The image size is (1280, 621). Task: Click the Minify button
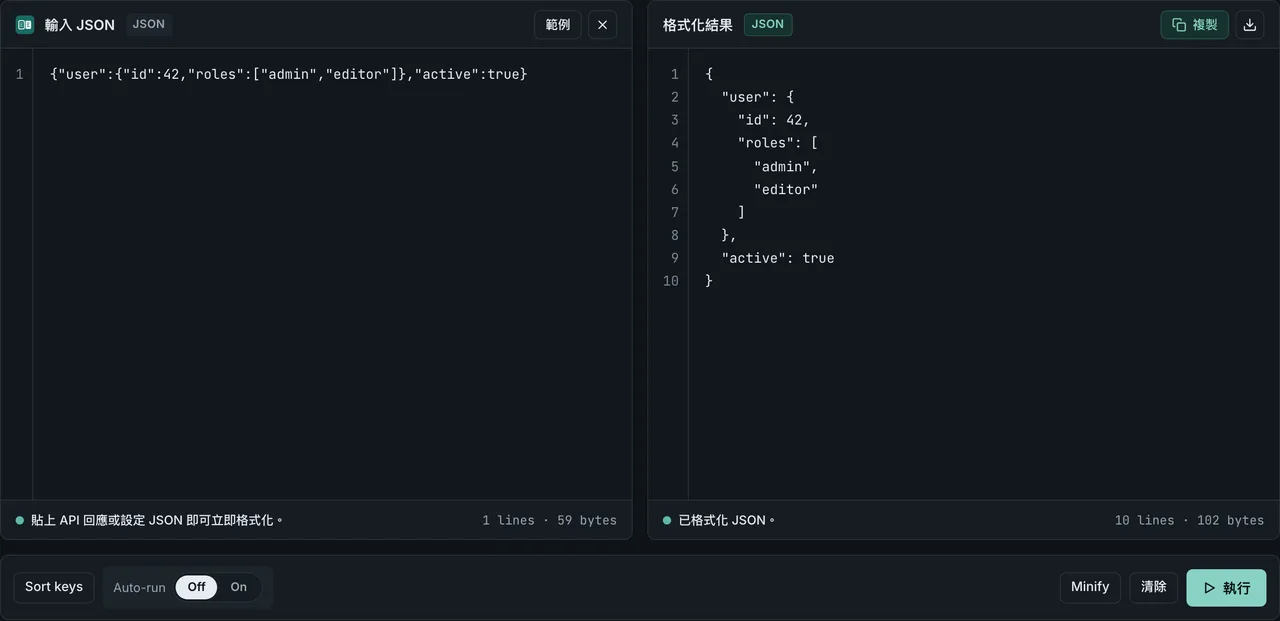click(x=1090, y=587)
